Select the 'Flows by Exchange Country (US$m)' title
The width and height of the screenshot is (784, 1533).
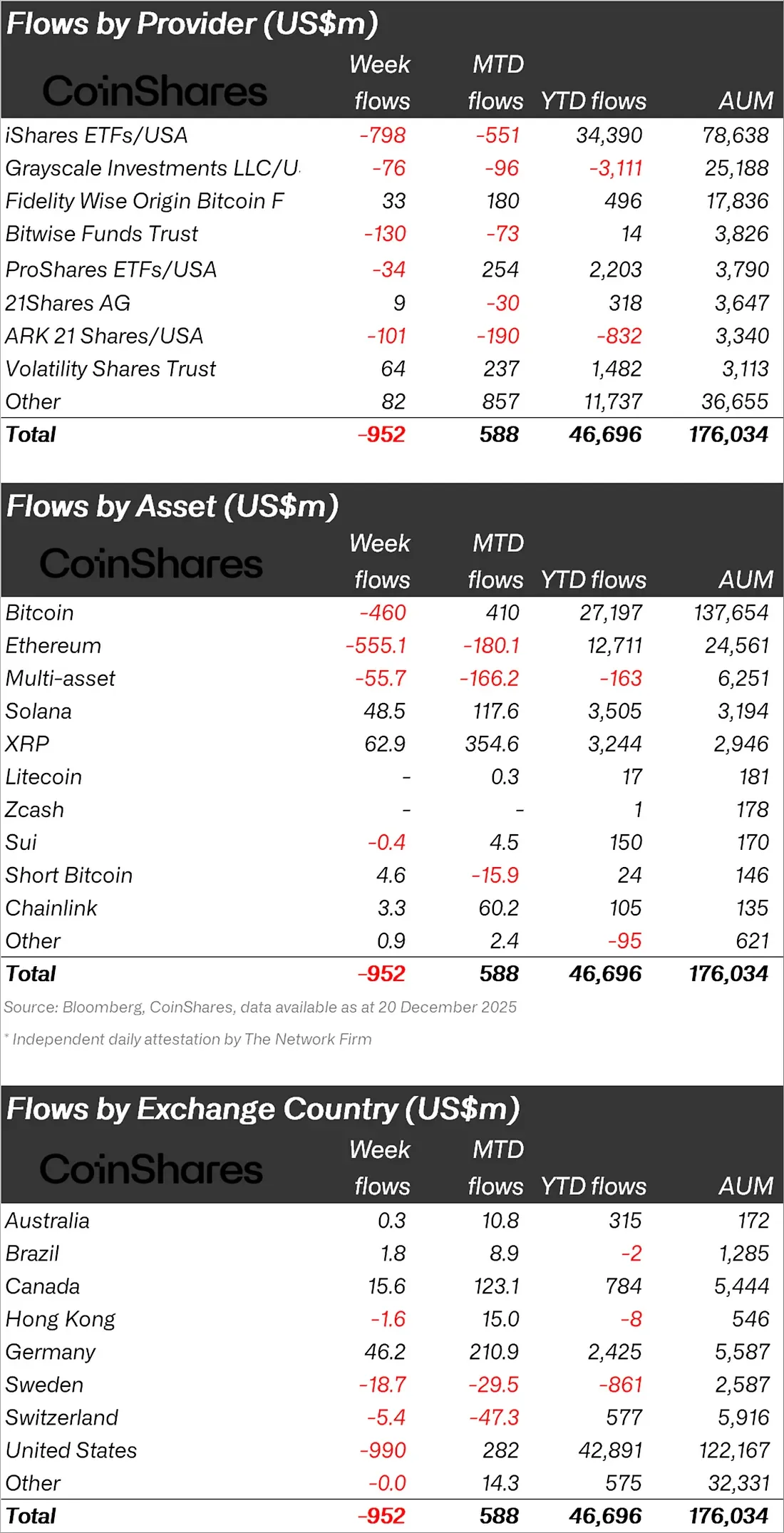263,1109
